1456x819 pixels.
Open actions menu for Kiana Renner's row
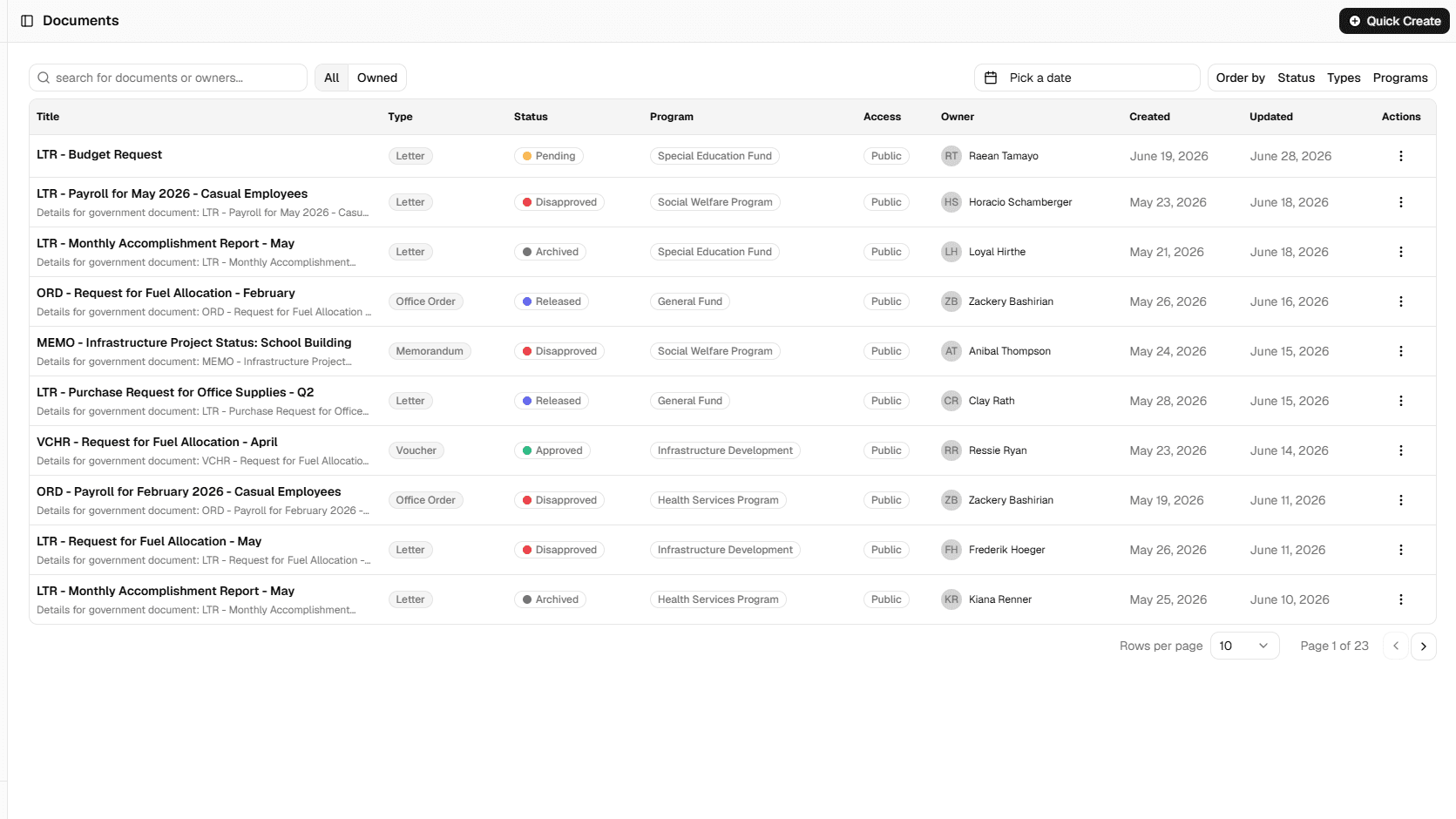1400,599
